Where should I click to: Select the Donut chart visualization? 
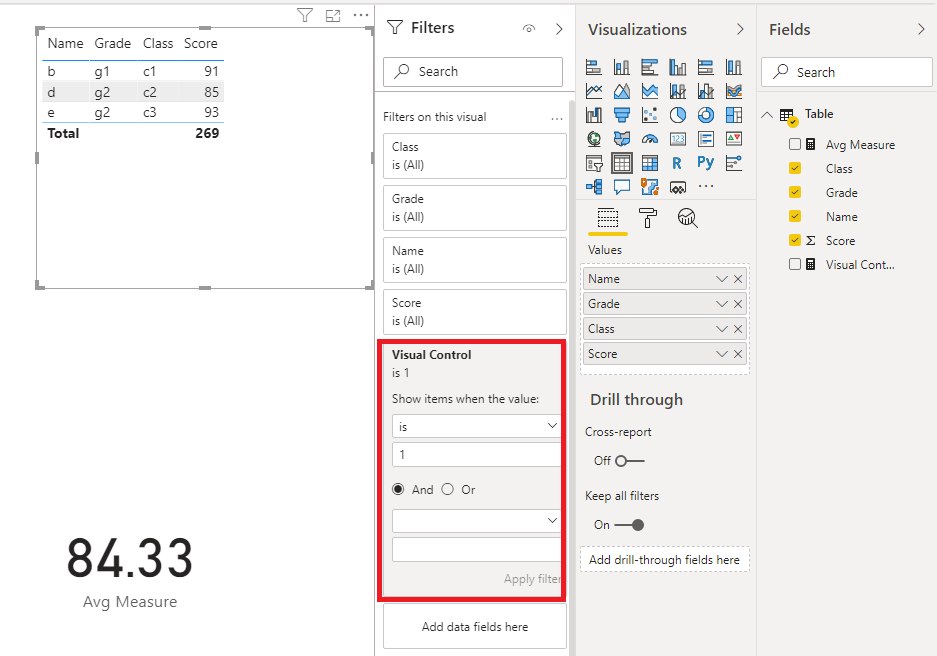click(706, 115)
